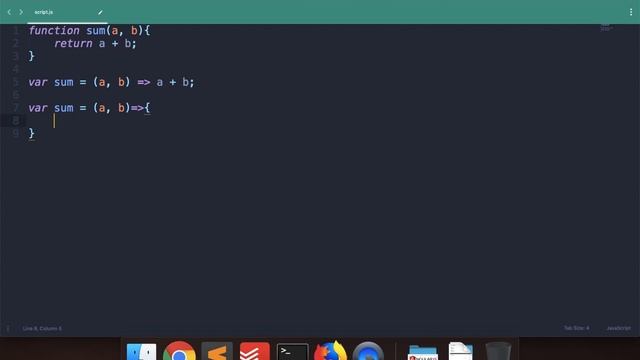Click the arrow "=>" operator on line 5
Screen dimensions: 640x360
143,82
